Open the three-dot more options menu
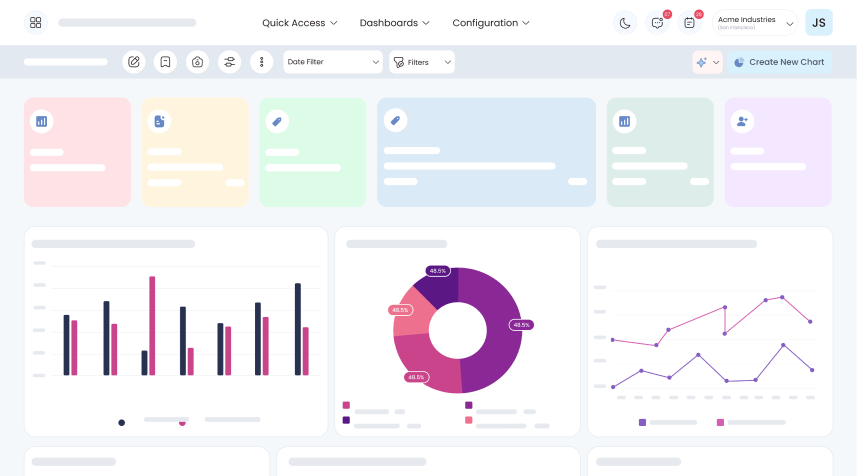857x476 pixels. (261, 62)
